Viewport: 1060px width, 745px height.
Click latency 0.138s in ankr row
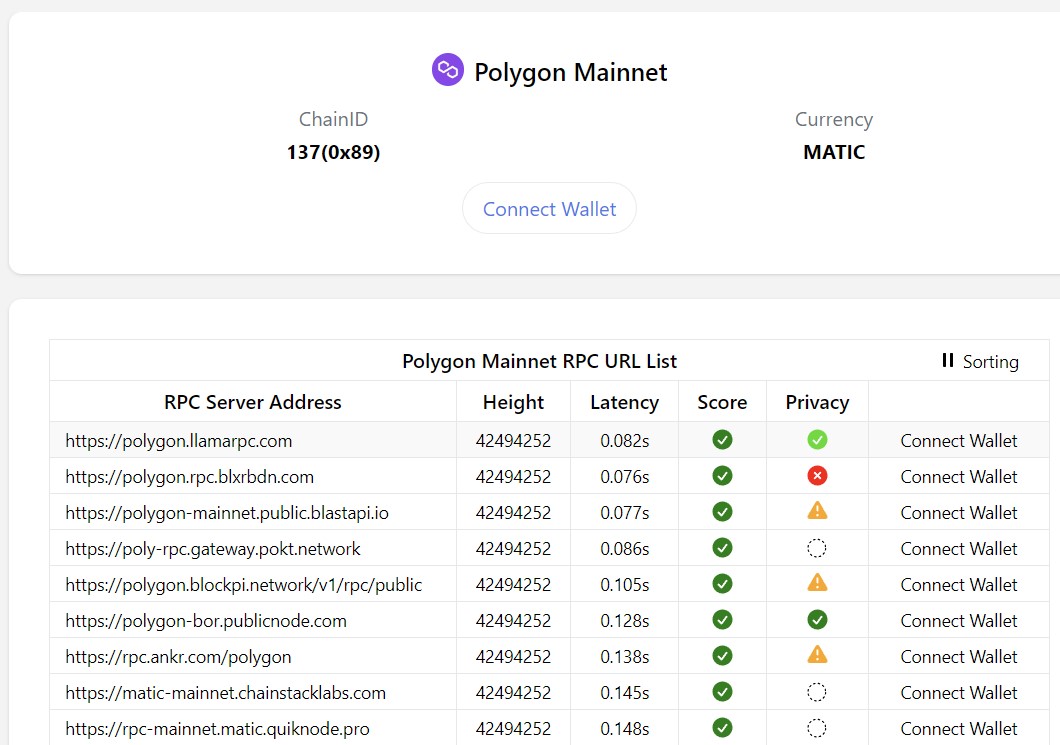625,656
